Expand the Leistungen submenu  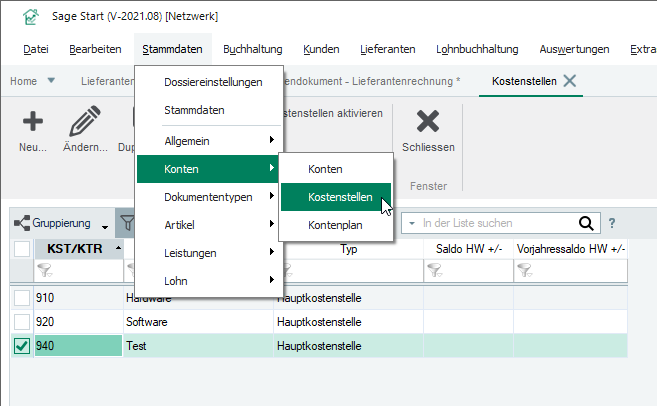pos(272,252)
